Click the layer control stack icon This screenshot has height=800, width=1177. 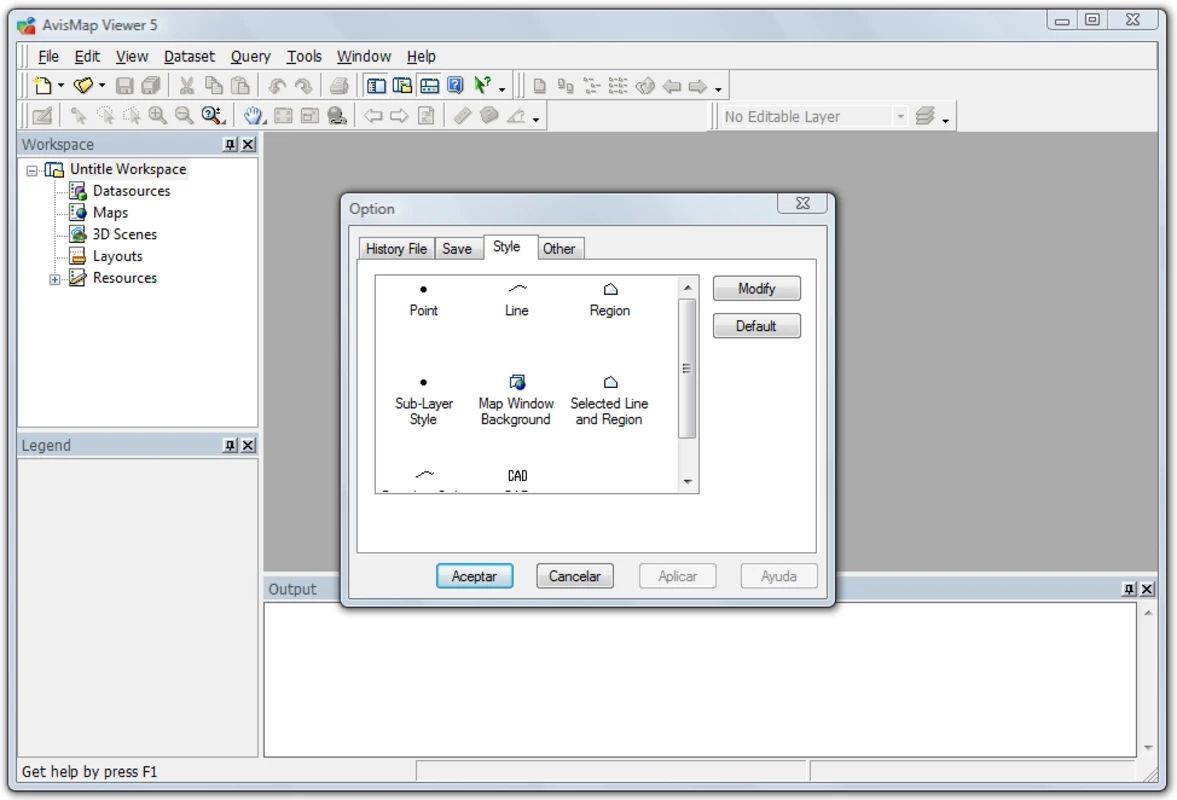point(926,116)
